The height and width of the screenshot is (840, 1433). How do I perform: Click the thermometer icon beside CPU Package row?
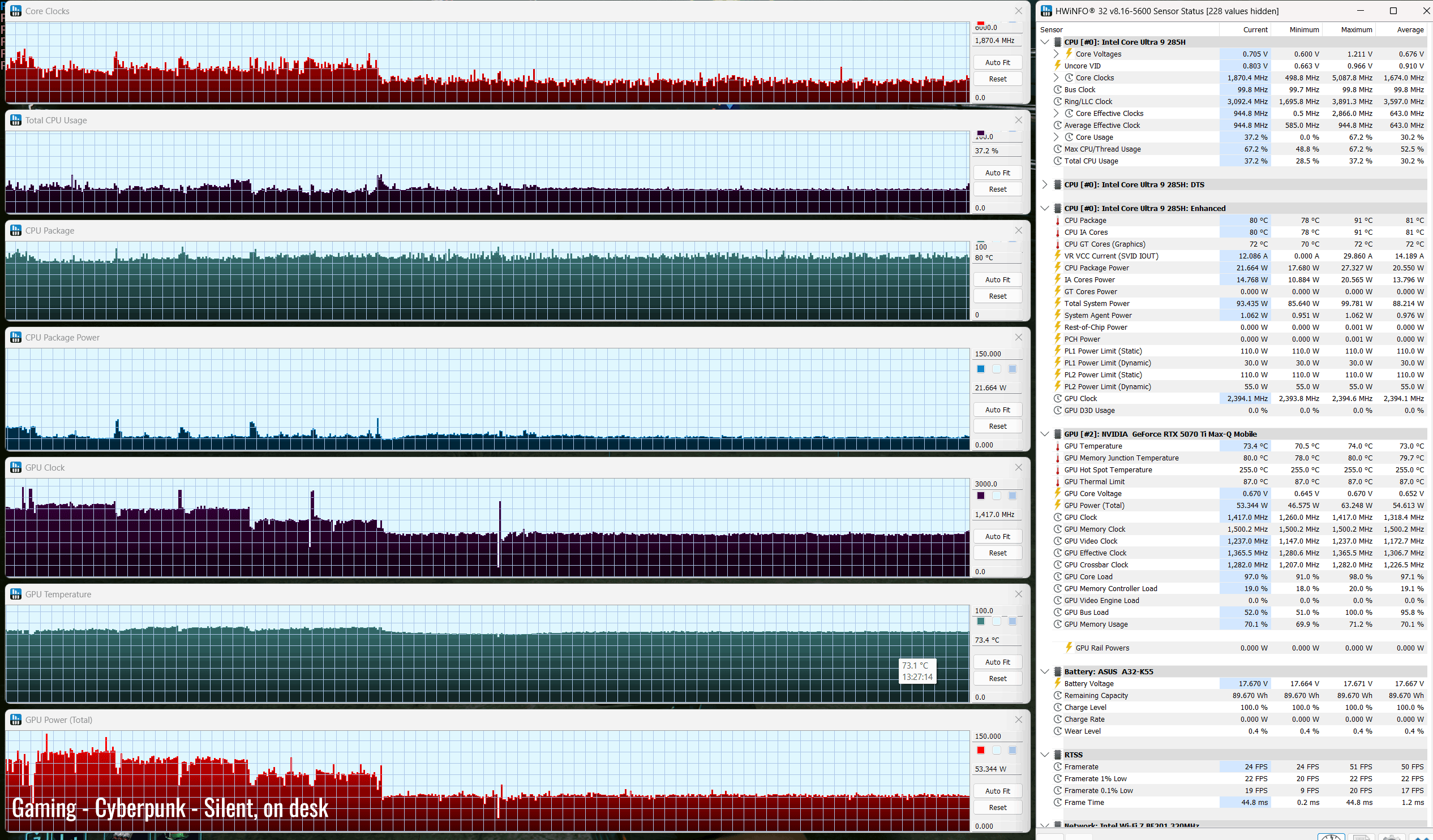[x=1058, y=221]
